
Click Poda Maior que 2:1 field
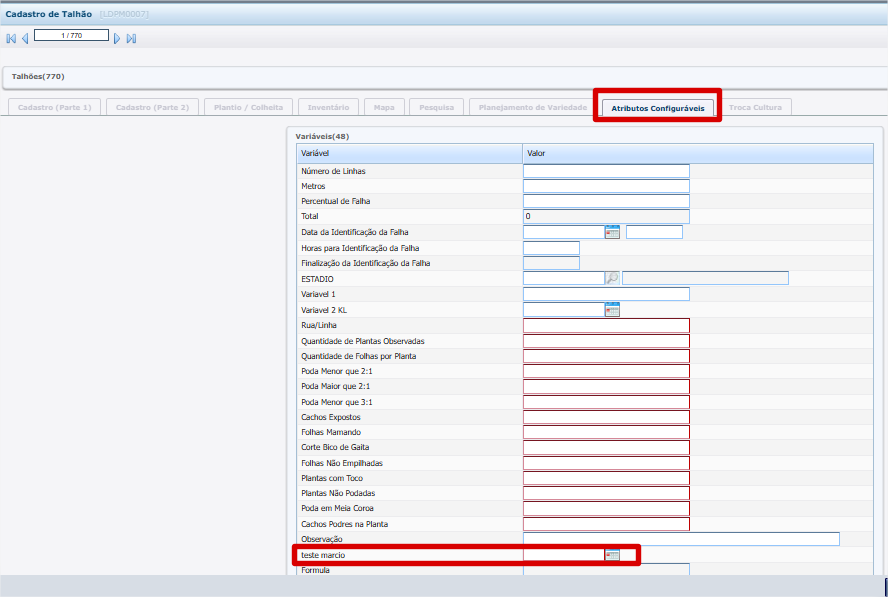pos(606,386)
